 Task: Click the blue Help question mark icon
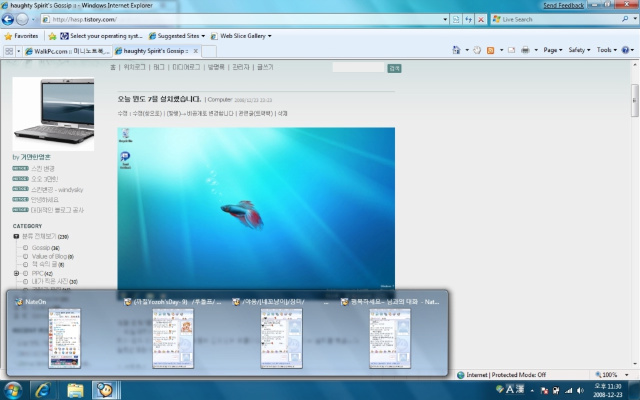[625, 50]
